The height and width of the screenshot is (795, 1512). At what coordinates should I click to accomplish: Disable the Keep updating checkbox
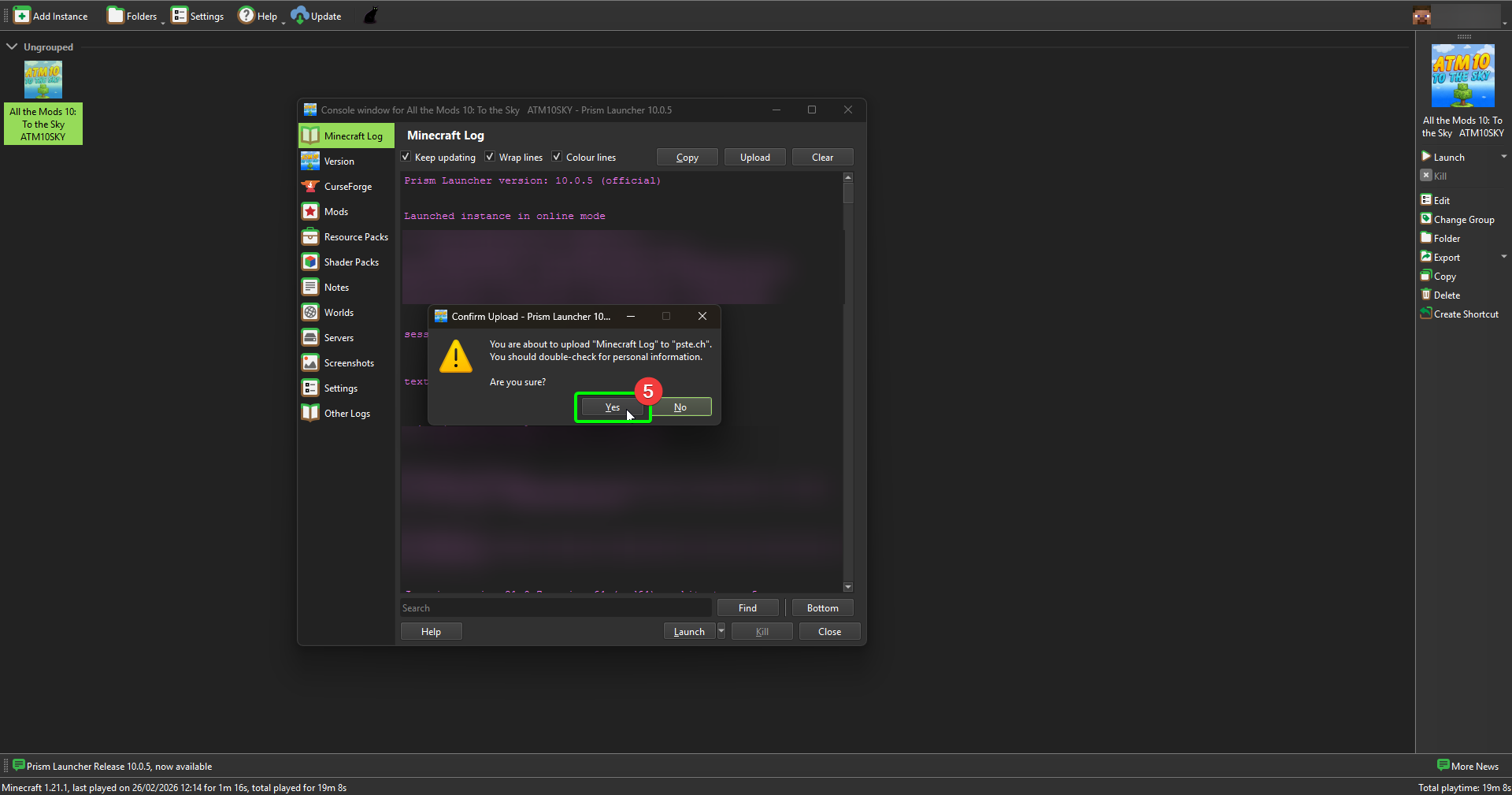point(405,157)
